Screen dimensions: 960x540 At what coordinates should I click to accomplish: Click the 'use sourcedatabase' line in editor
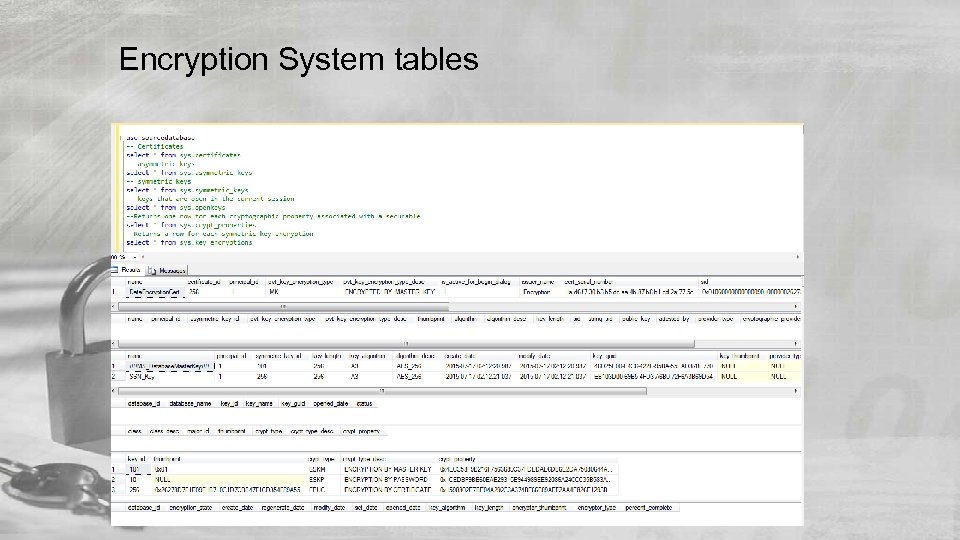tap(160, 138)
